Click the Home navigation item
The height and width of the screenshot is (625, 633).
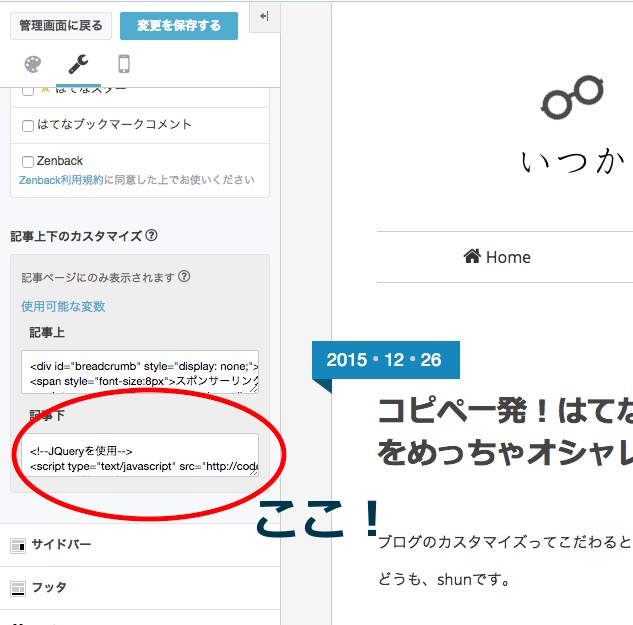click(x=497, y=257)
